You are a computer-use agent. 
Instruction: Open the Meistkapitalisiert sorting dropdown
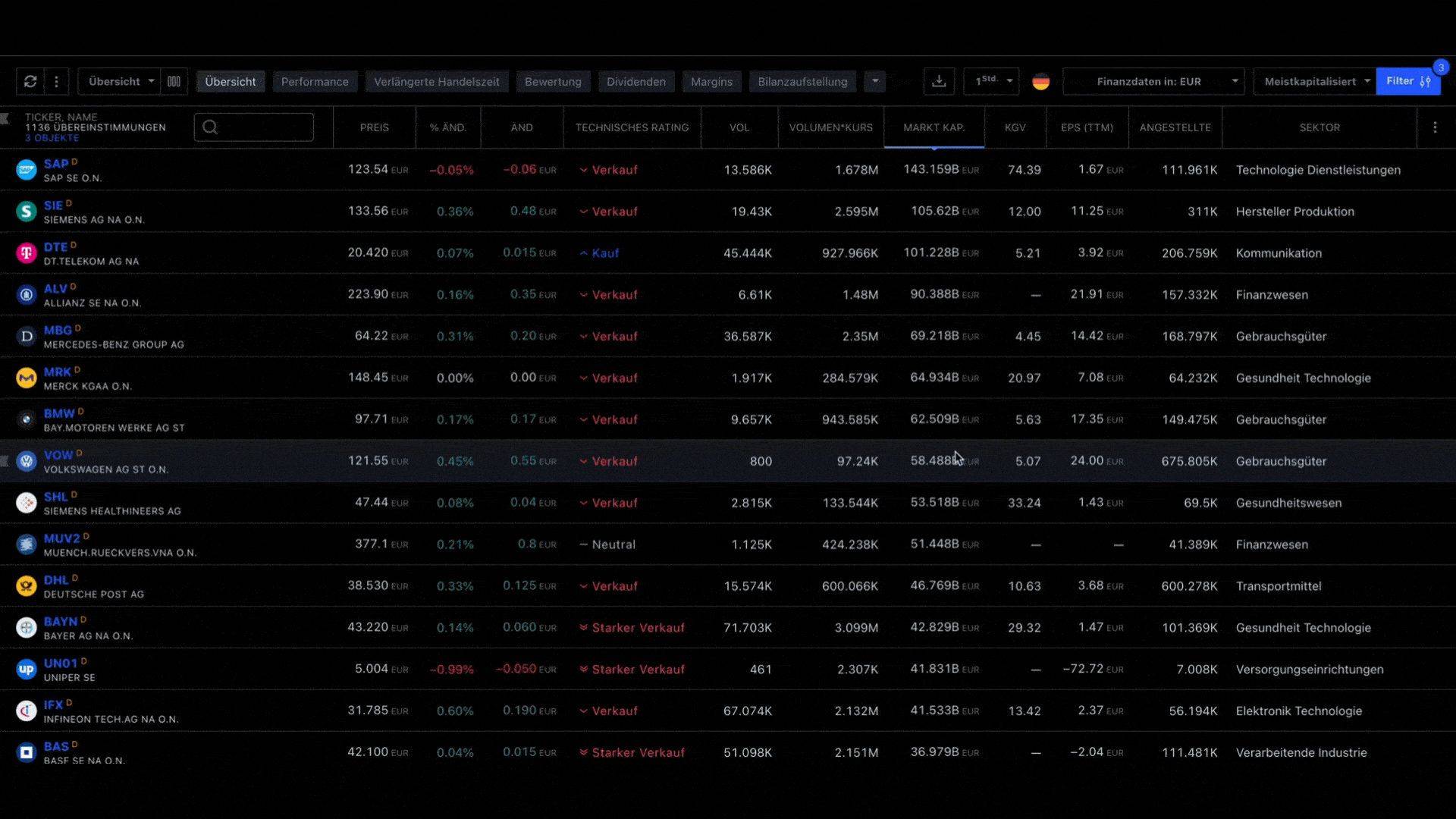point(1313,81)
